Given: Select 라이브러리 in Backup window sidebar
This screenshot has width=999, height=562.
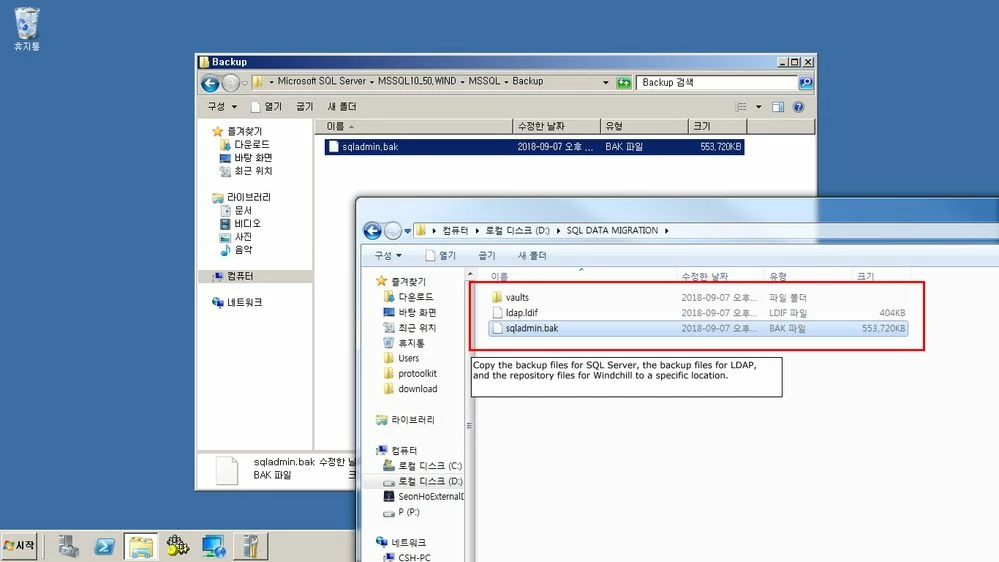Looking at the screenshot, I should tap(241, 197).
